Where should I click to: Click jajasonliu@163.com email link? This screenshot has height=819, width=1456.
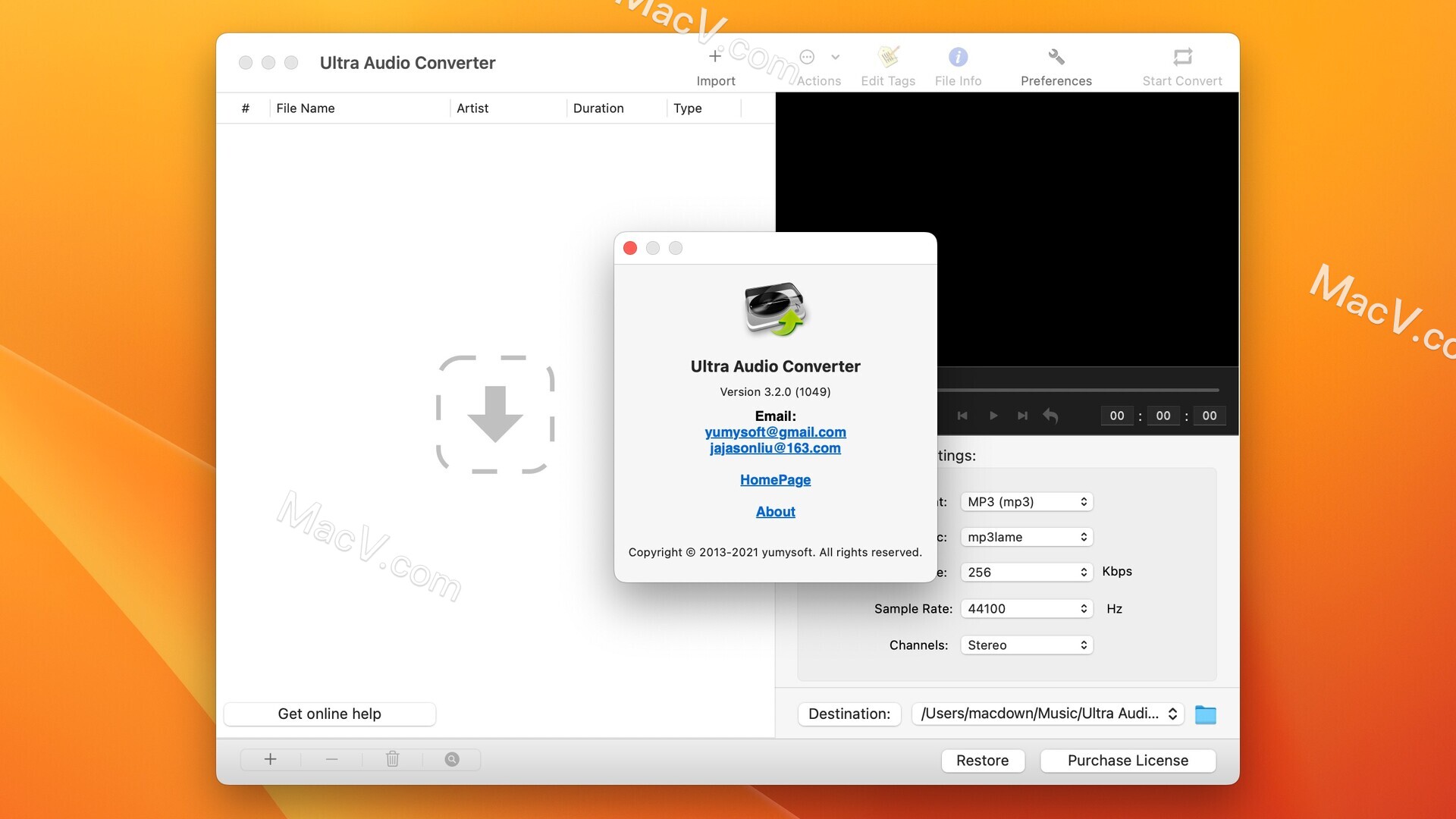(775, 448)
